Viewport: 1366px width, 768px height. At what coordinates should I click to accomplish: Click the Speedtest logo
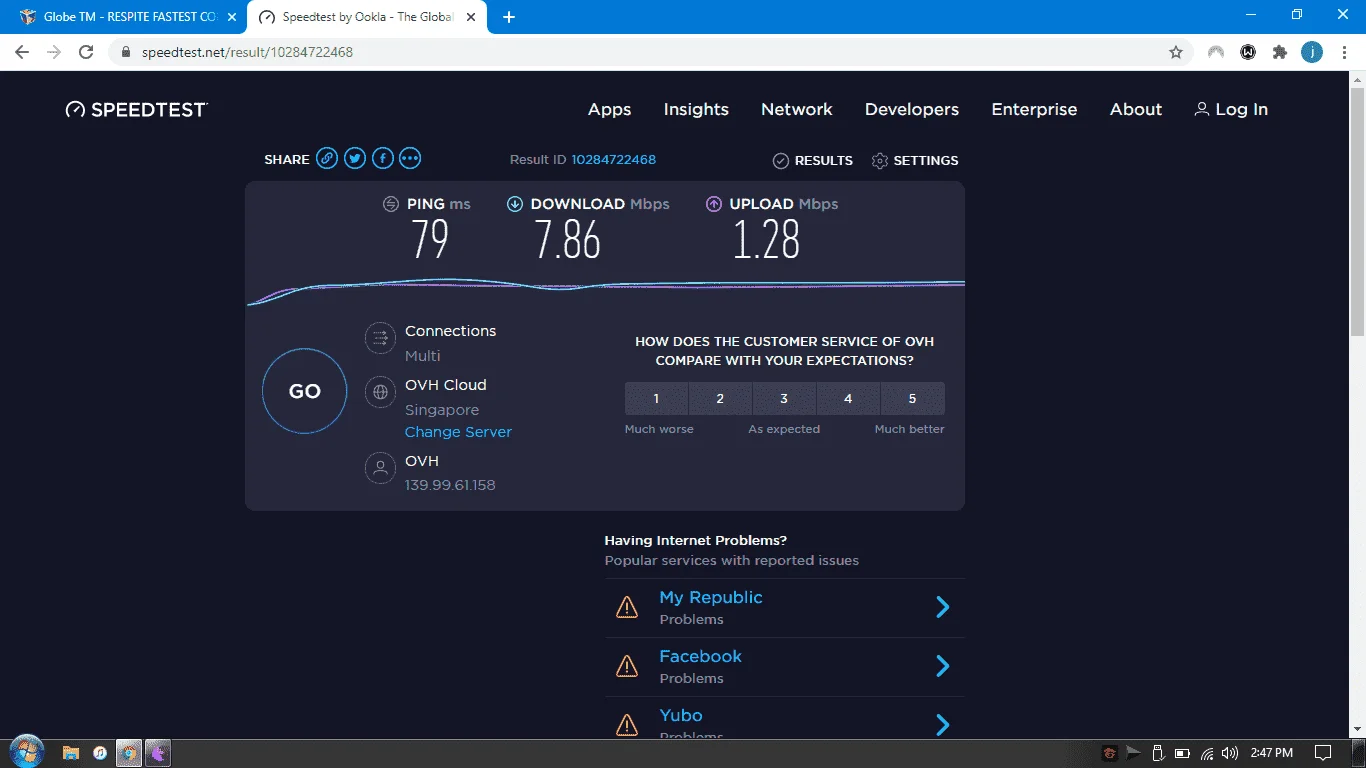[136, 110]
